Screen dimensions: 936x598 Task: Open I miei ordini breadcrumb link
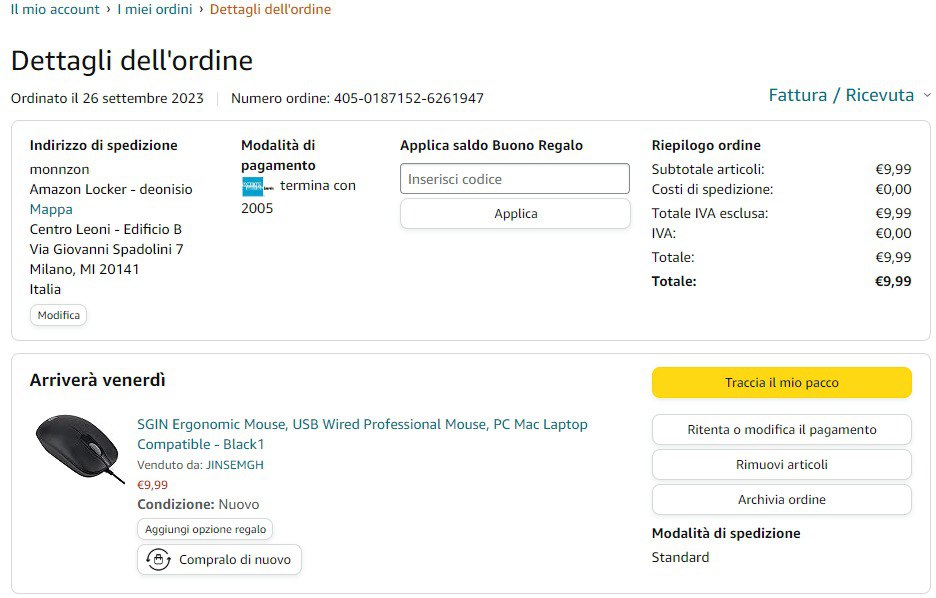click(x=154, y=9)
